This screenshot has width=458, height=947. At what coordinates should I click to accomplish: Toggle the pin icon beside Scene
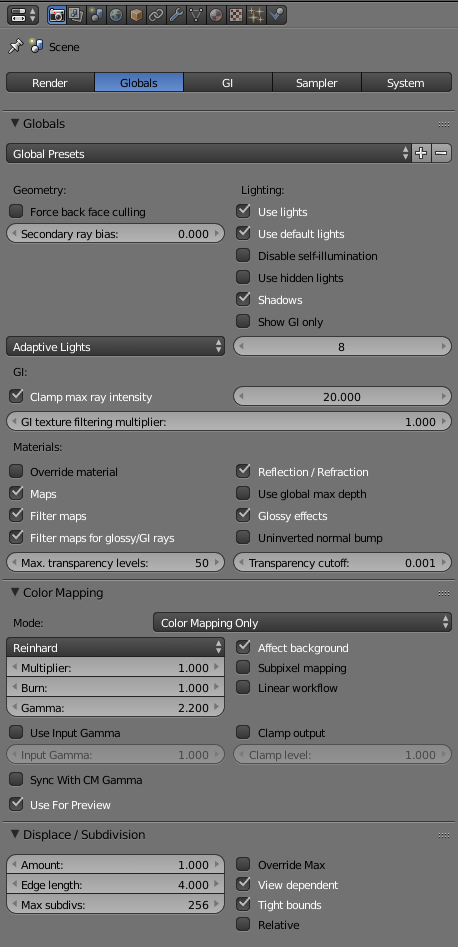16,47
